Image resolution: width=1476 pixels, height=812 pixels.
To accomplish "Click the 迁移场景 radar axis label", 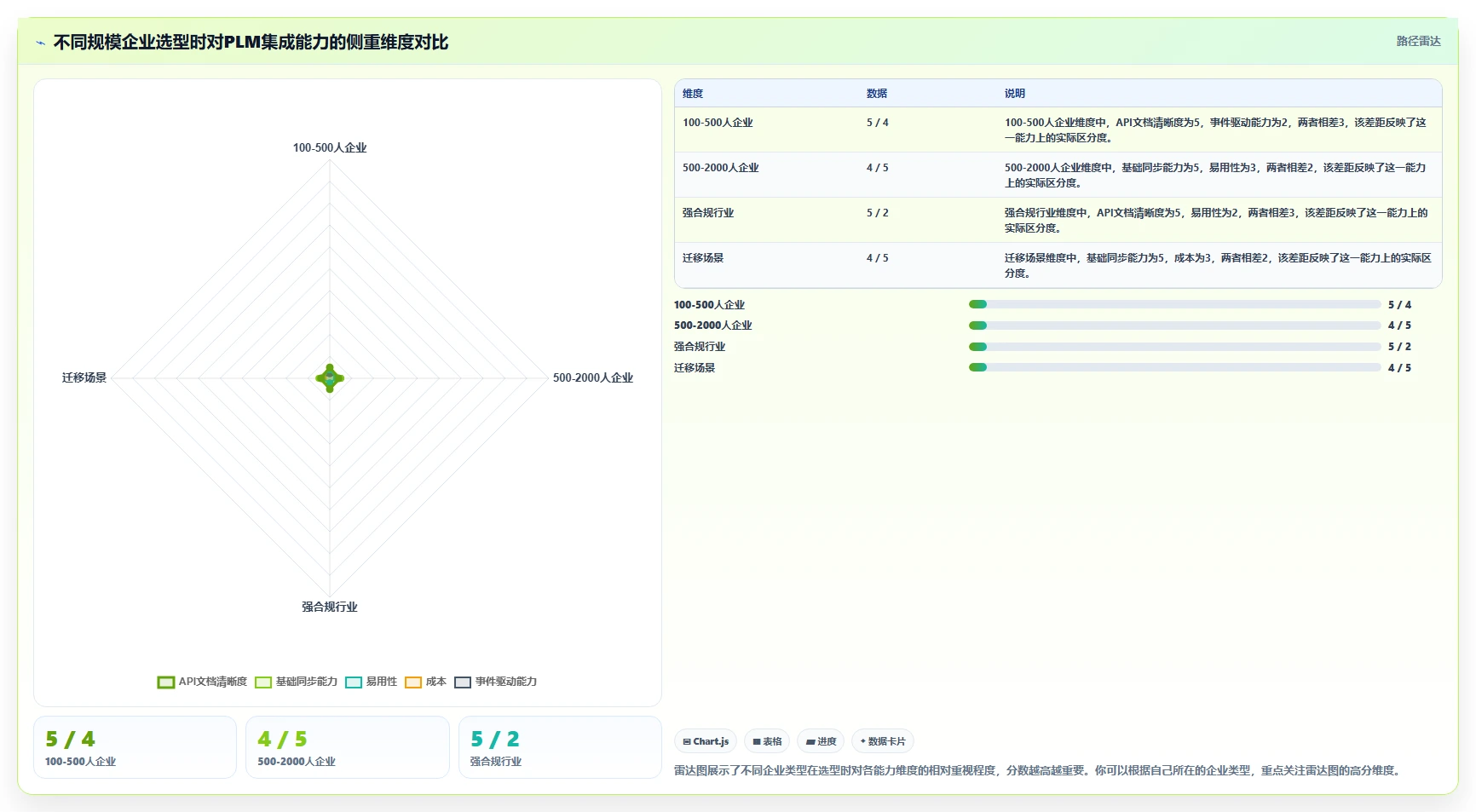I will coord(84,377).
